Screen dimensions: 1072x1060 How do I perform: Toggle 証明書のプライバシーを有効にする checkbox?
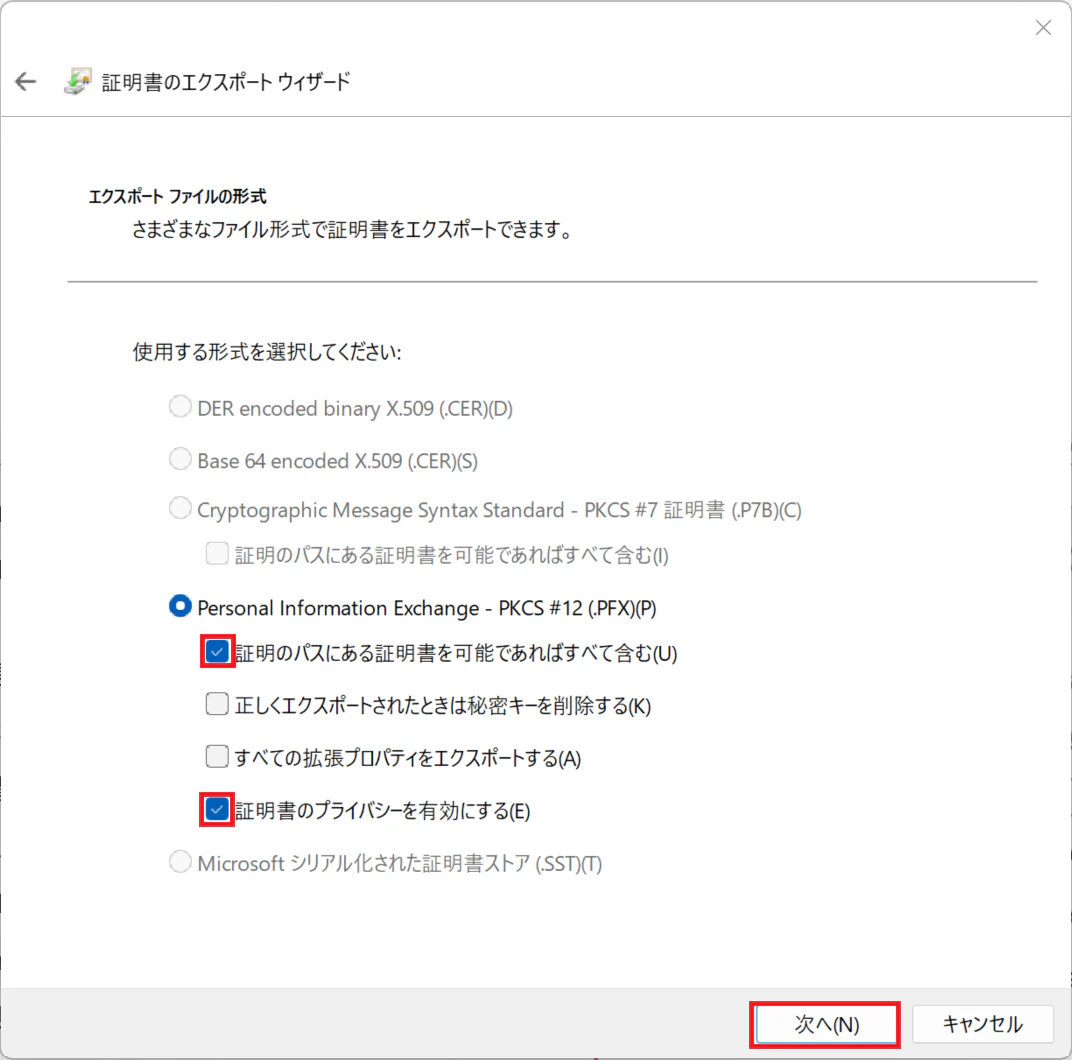point(217,810)
